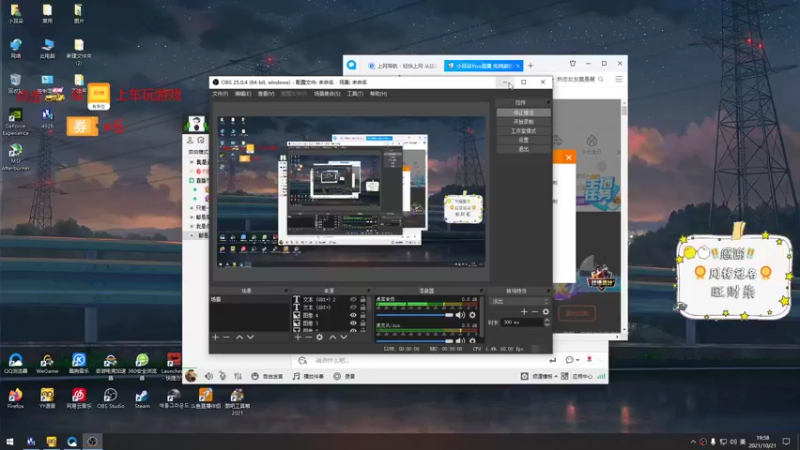Undock the Audio Mixer panel float icon
This screenshot has height=450, width=800.
[x=481, y=291]
